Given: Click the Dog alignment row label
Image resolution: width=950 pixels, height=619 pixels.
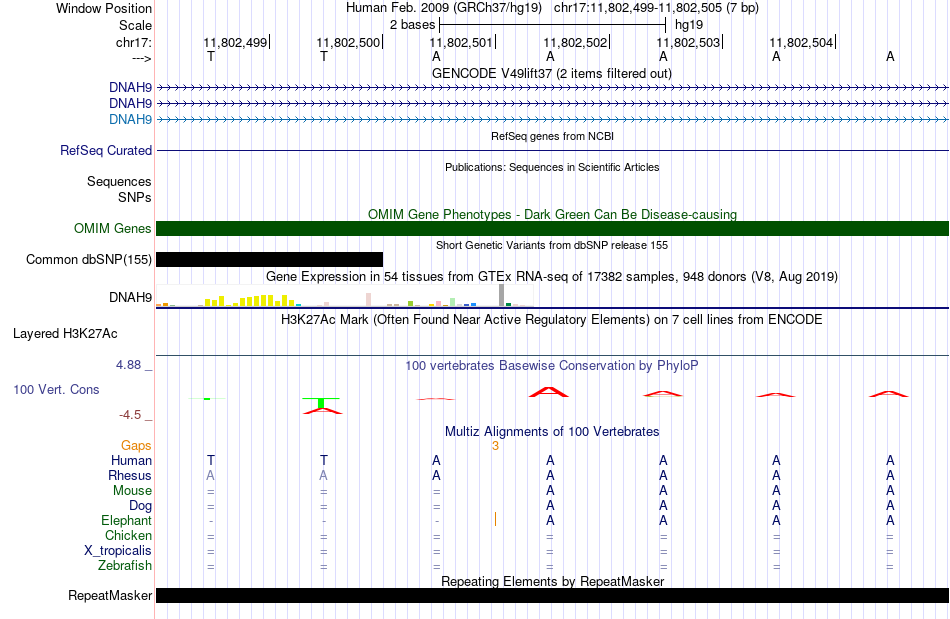Looking at the screenshot, I should click(140, 506).
